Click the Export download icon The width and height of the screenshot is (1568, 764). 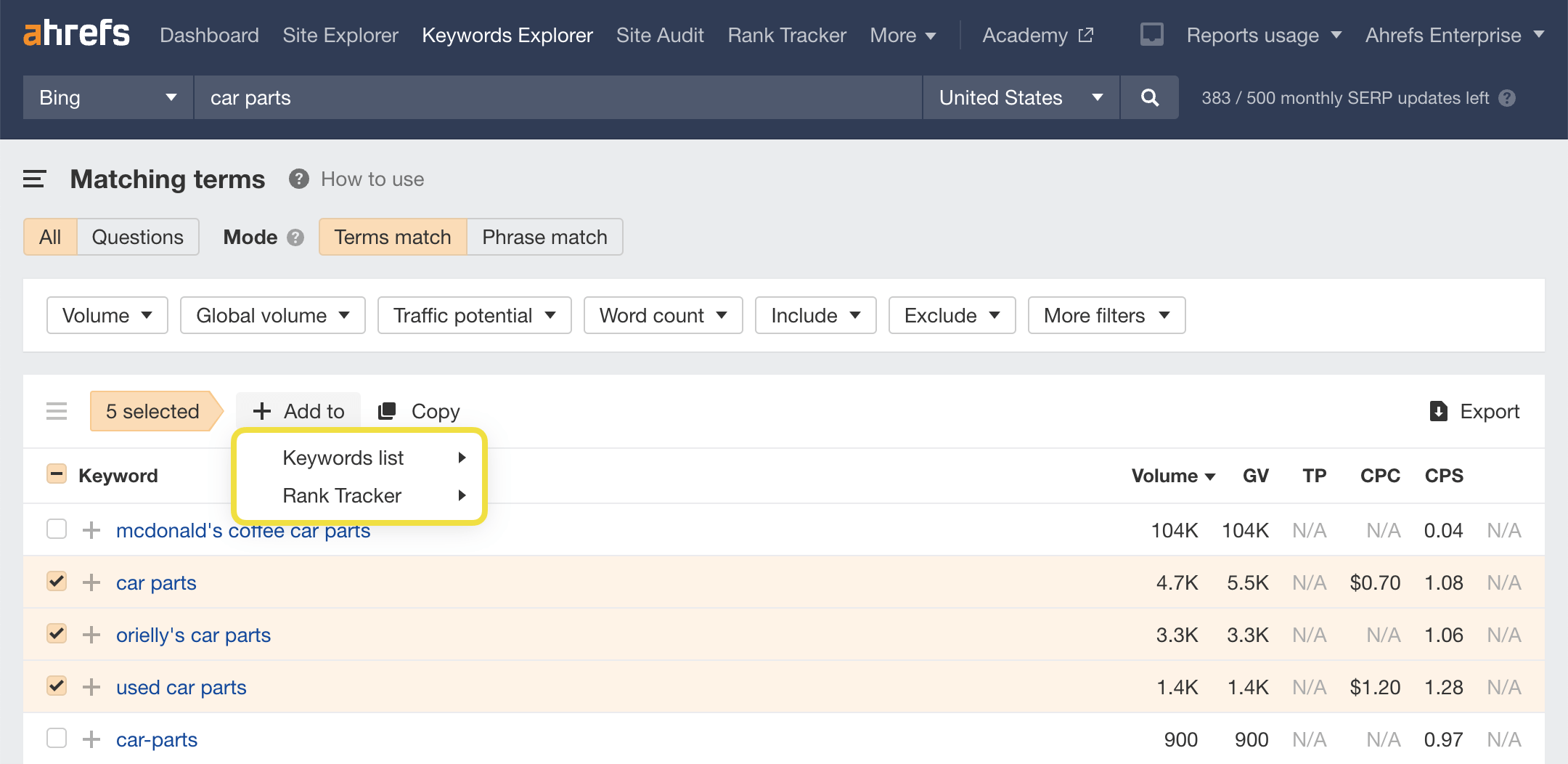tap(1438, 411)
